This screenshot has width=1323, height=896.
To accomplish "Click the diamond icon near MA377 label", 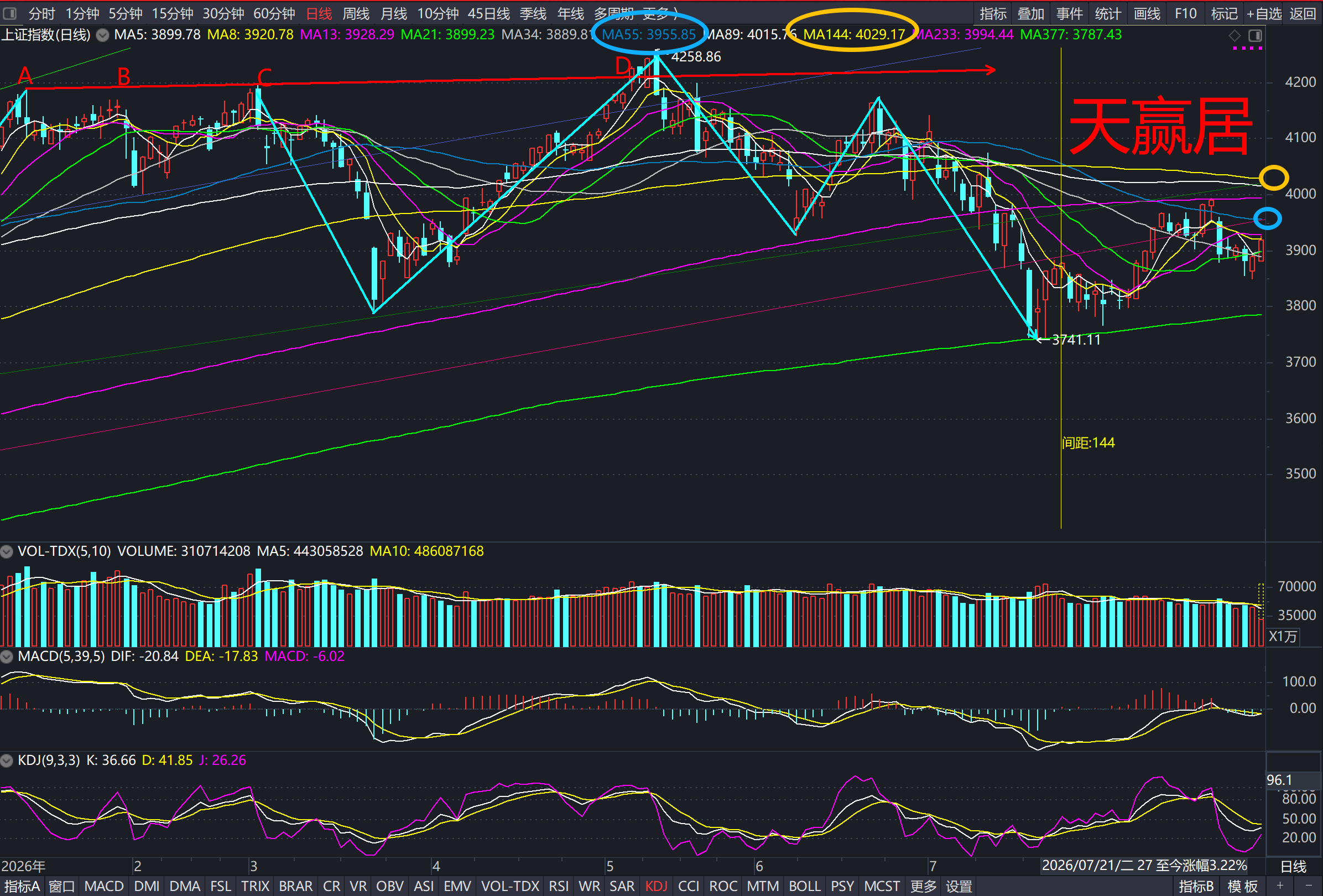I will [x=1234, y=36].
